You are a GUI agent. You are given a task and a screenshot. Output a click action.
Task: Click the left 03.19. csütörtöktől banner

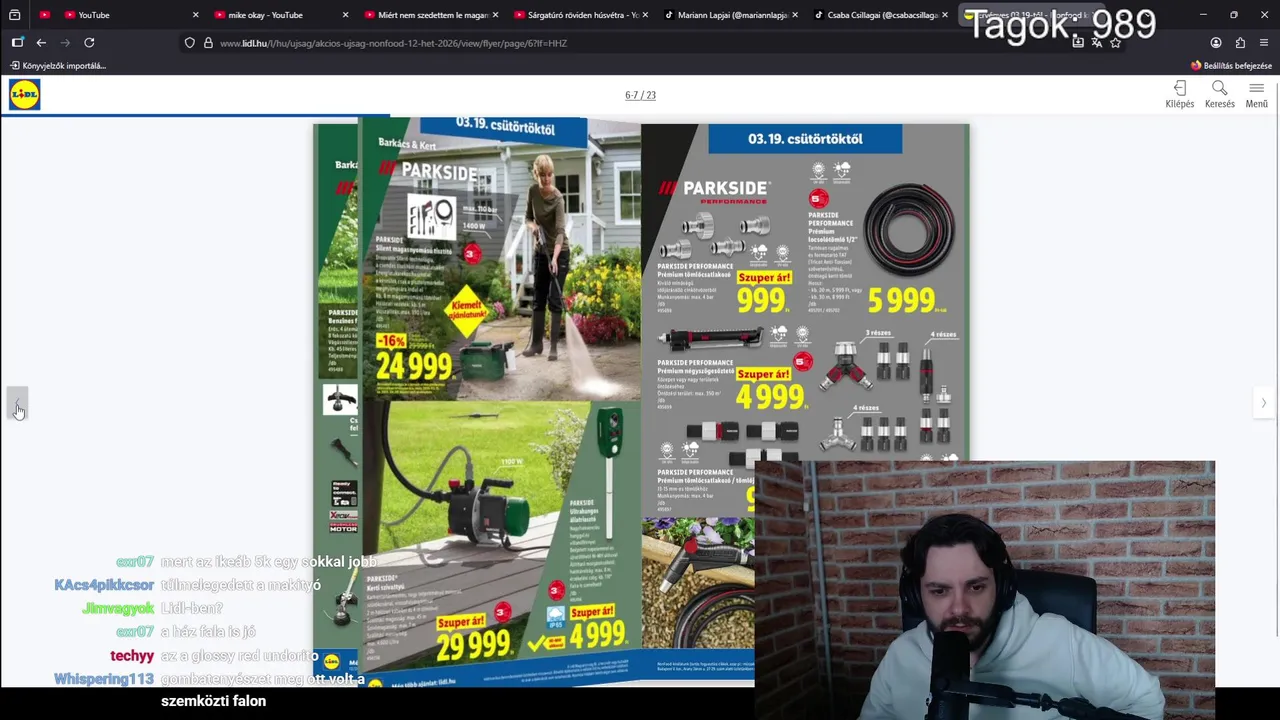(504, 129)
